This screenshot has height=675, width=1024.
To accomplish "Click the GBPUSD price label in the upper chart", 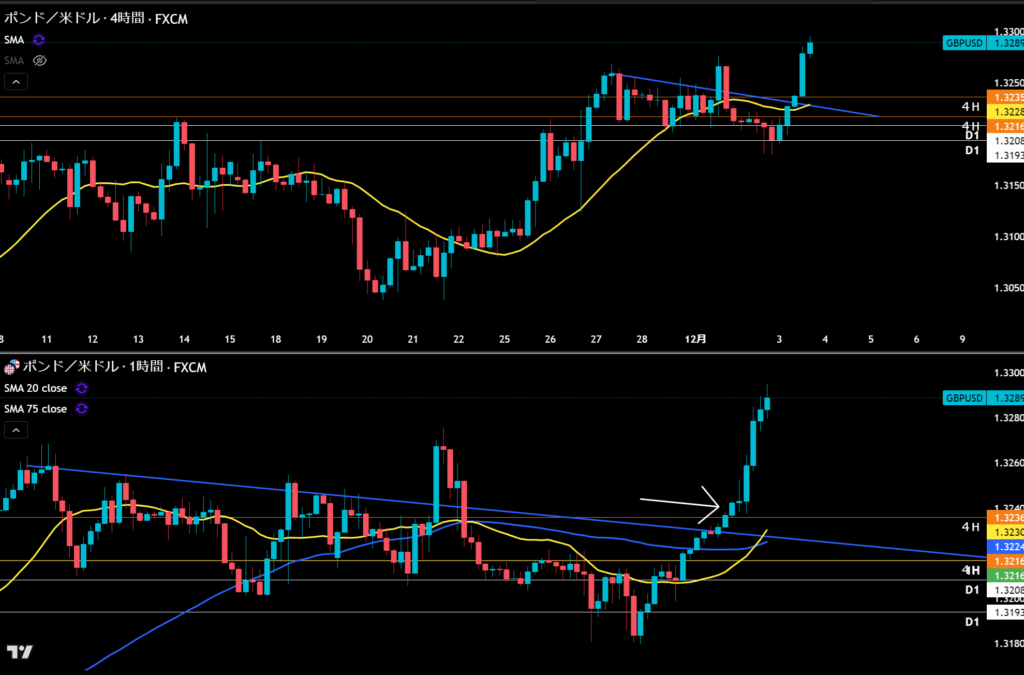I will pos(964,43).
